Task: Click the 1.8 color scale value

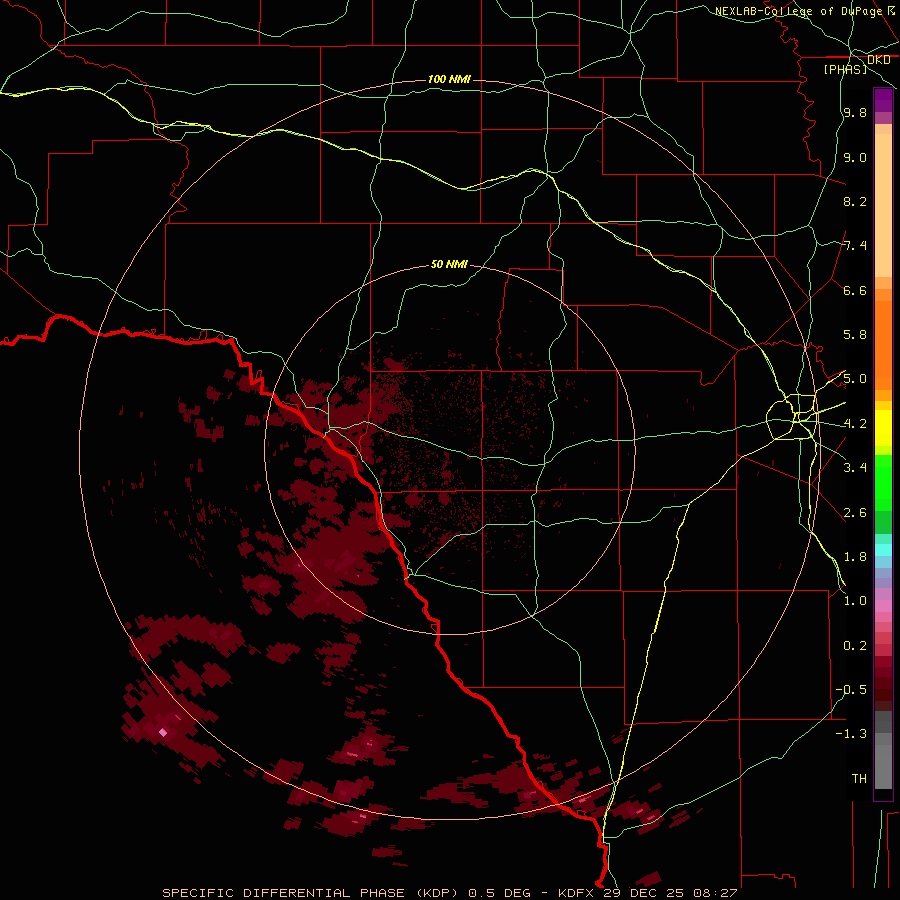Action: (855, 557)
